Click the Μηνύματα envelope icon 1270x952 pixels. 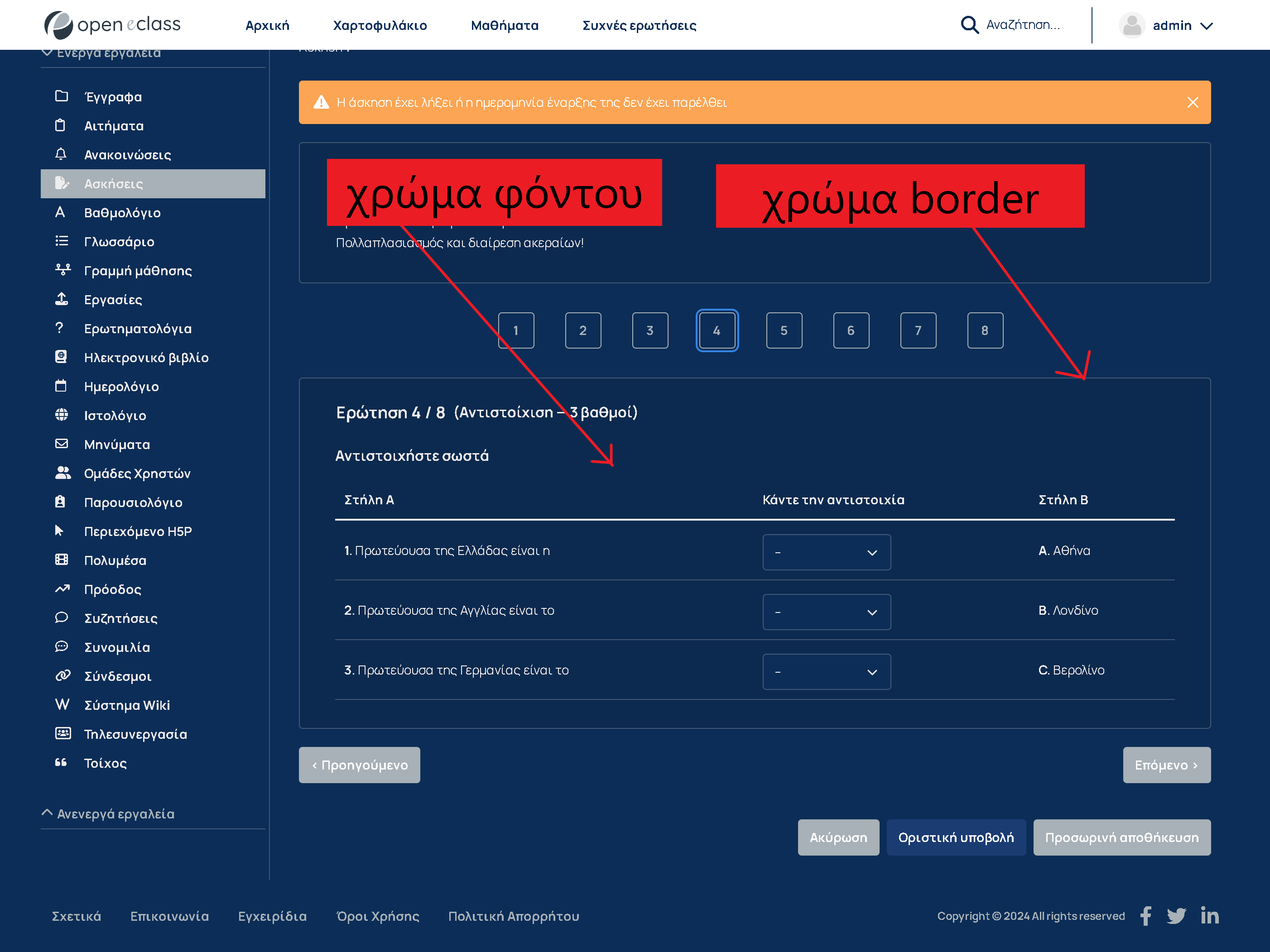(x=62, y=444)
